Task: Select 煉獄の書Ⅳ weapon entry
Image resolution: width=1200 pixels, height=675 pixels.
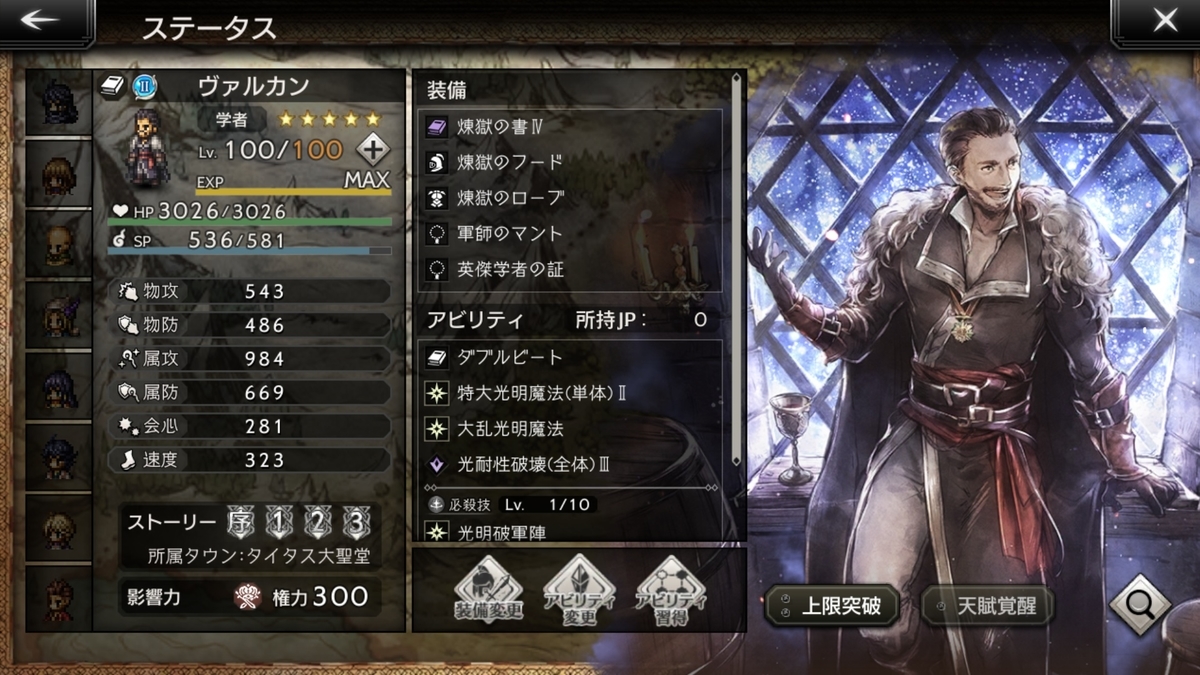Action: (571, 127)
